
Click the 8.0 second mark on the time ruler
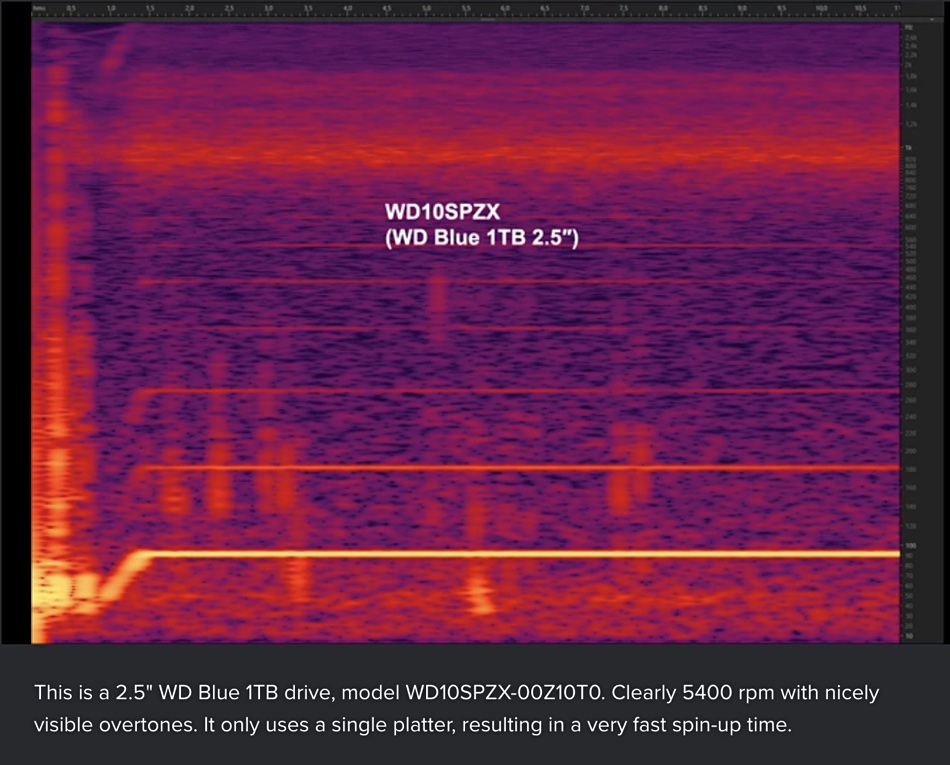[x=663, y=8]
